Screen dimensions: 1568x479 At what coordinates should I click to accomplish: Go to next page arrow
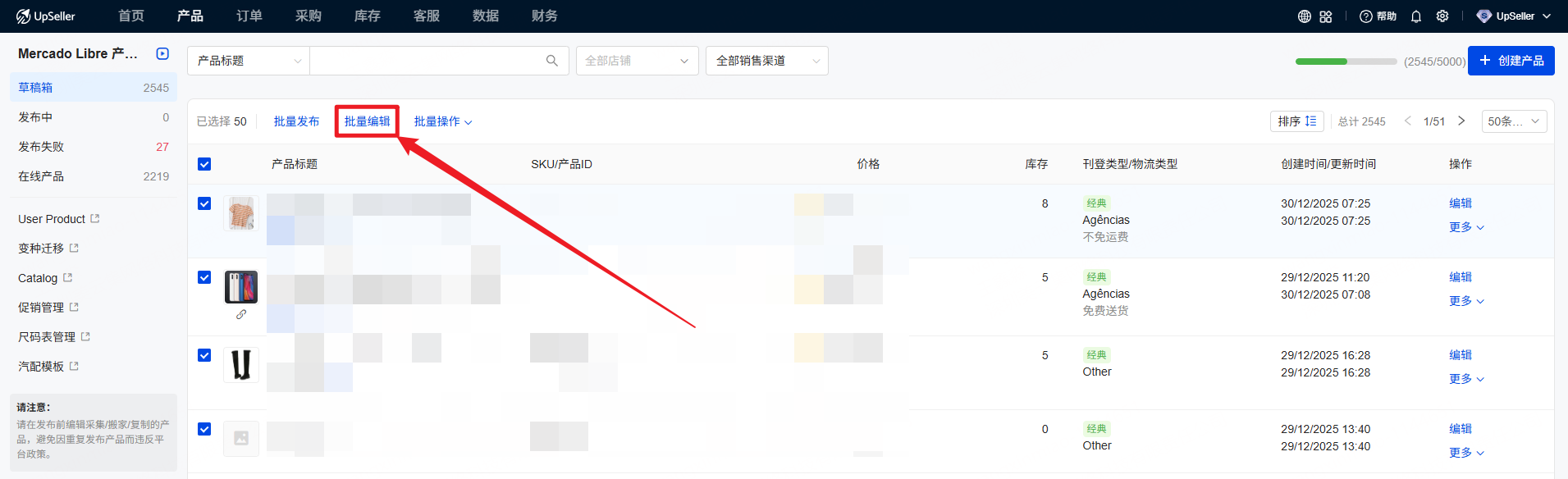1461,121
